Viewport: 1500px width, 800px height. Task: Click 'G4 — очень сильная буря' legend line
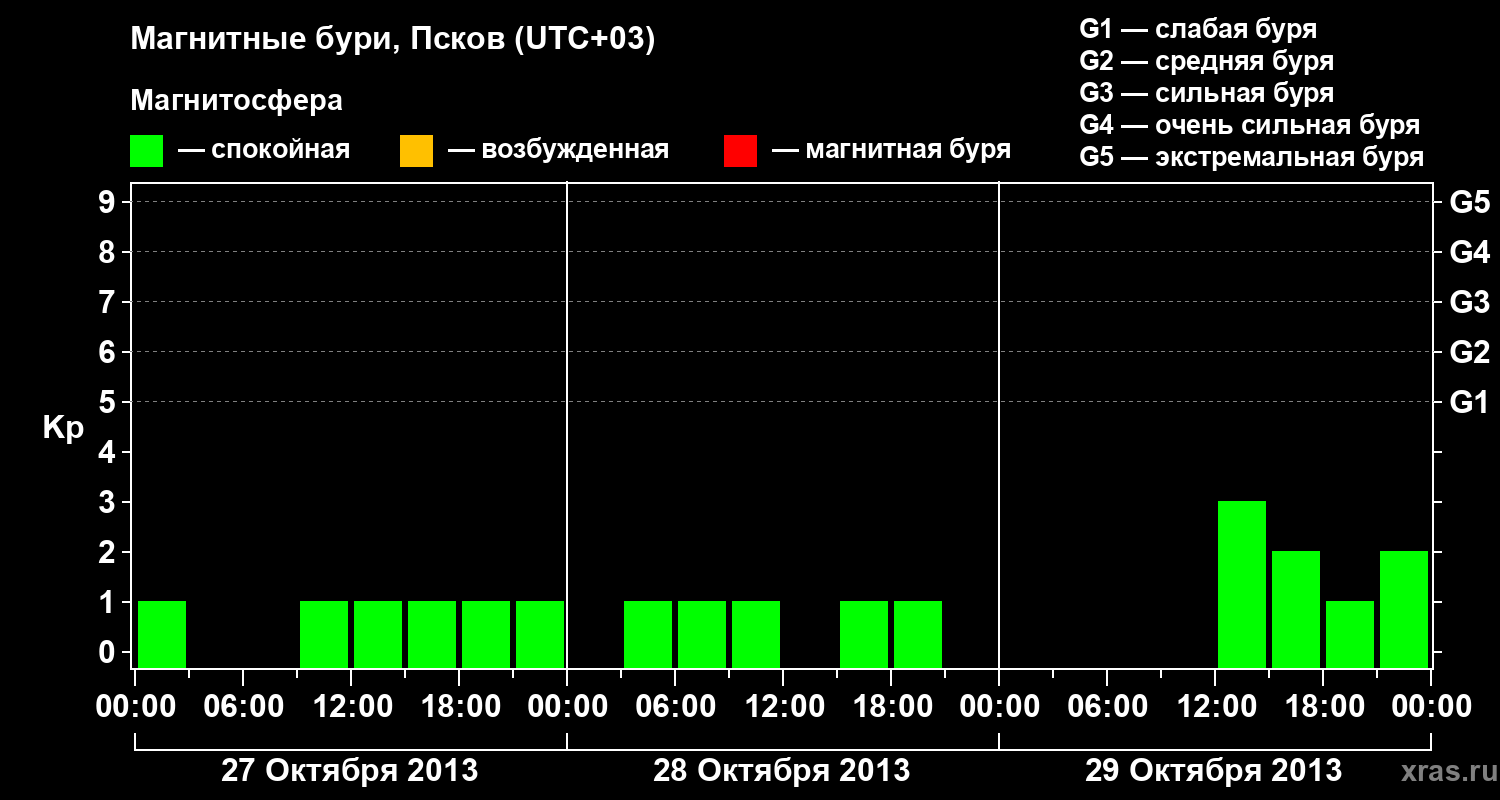click(x=1250, y=125)
